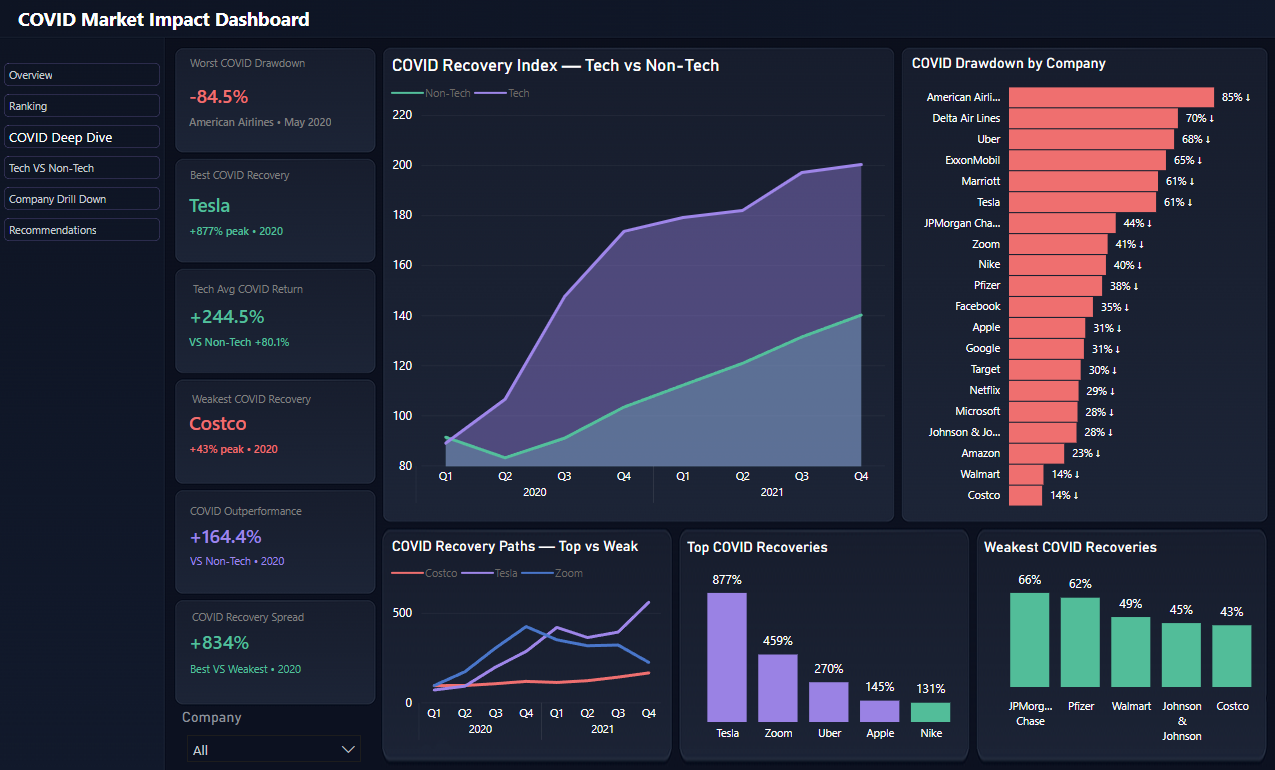1275x770 pixels.
Task: Select Johnson & Johnson 28% drawdown bar
Action: [x=1043, y=433]
